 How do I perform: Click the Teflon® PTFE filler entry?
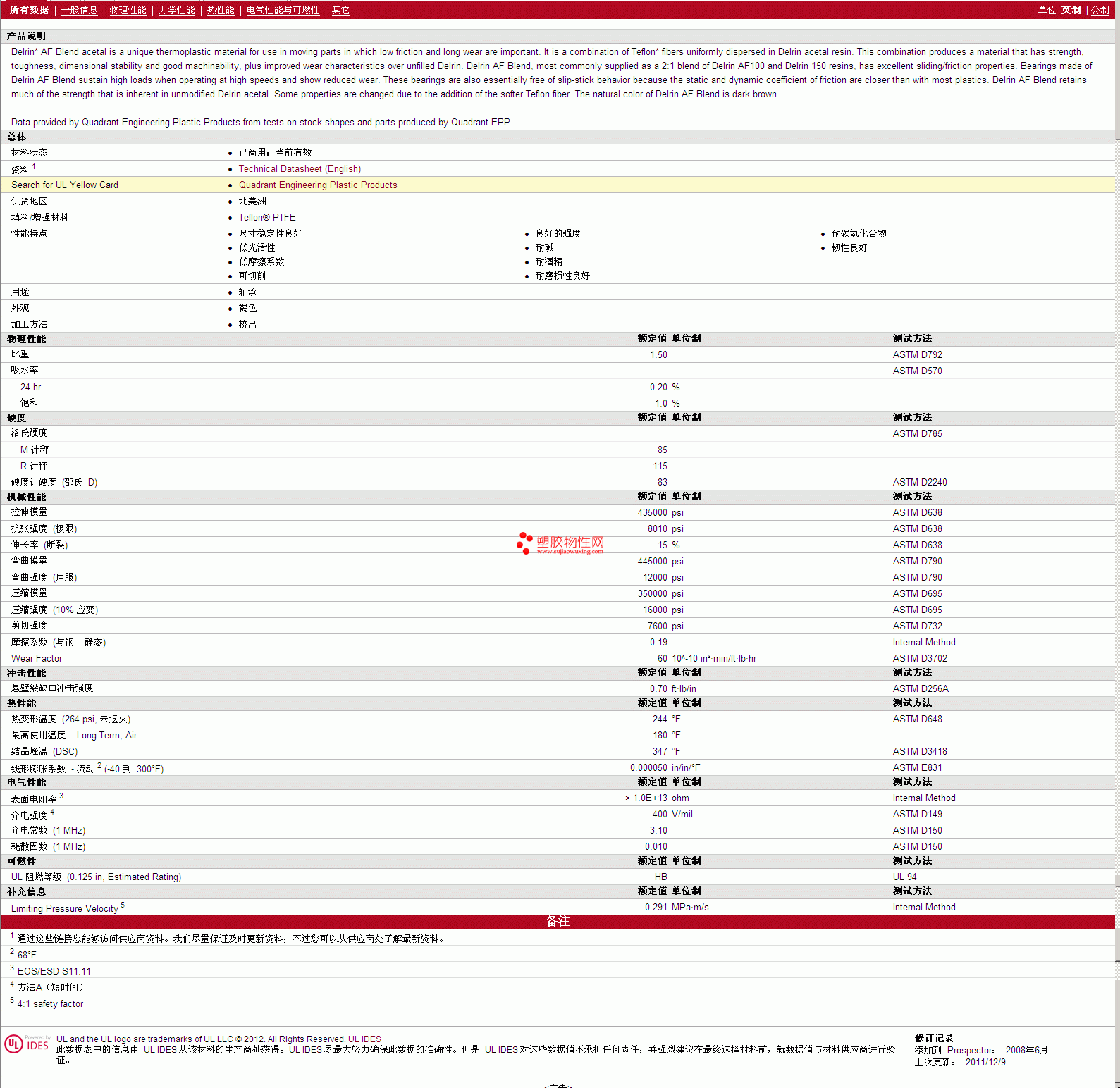pos(267,218)
